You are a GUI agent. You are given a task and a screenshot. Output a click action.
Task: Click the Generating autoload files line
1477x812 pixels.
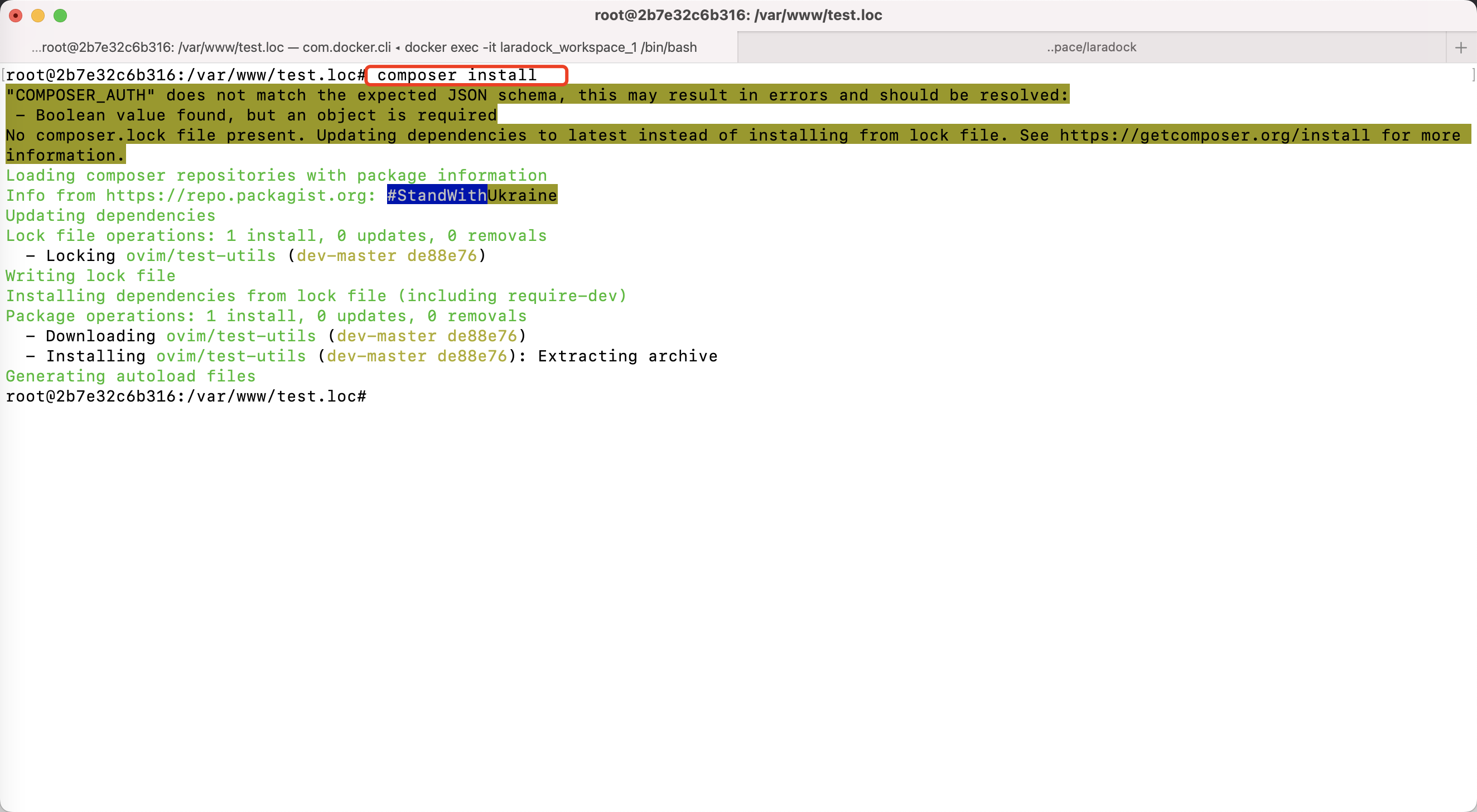pos(131,376)
